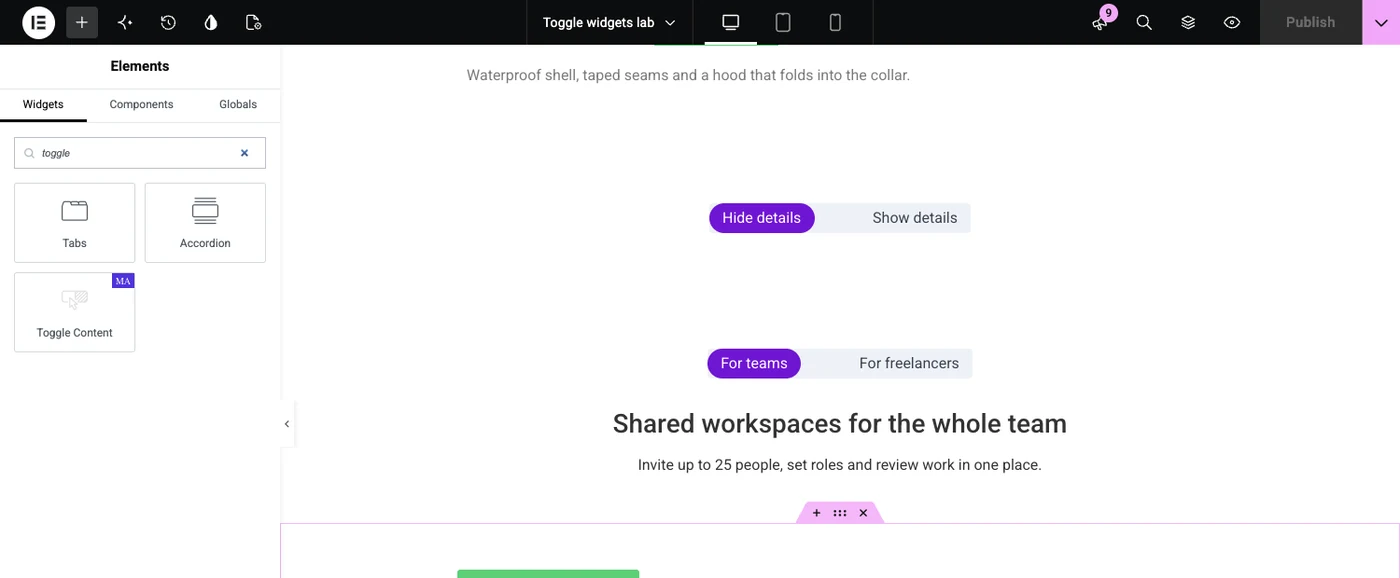Collapse the Elements panel arrow

coord(287,424)
